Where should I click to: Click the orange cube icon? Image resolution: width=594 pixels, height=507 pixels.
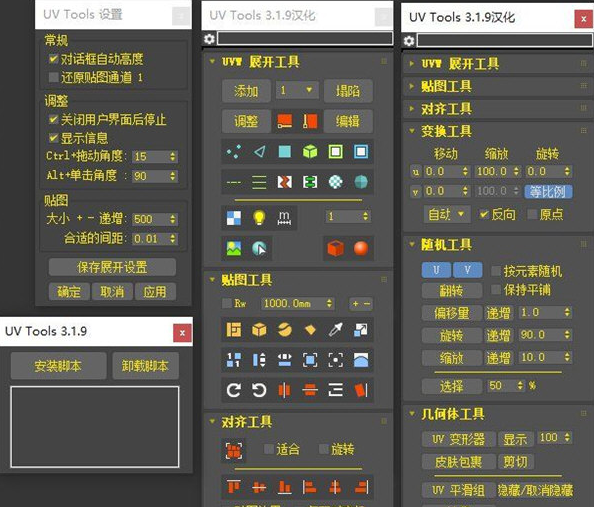(x=335, y=249)
